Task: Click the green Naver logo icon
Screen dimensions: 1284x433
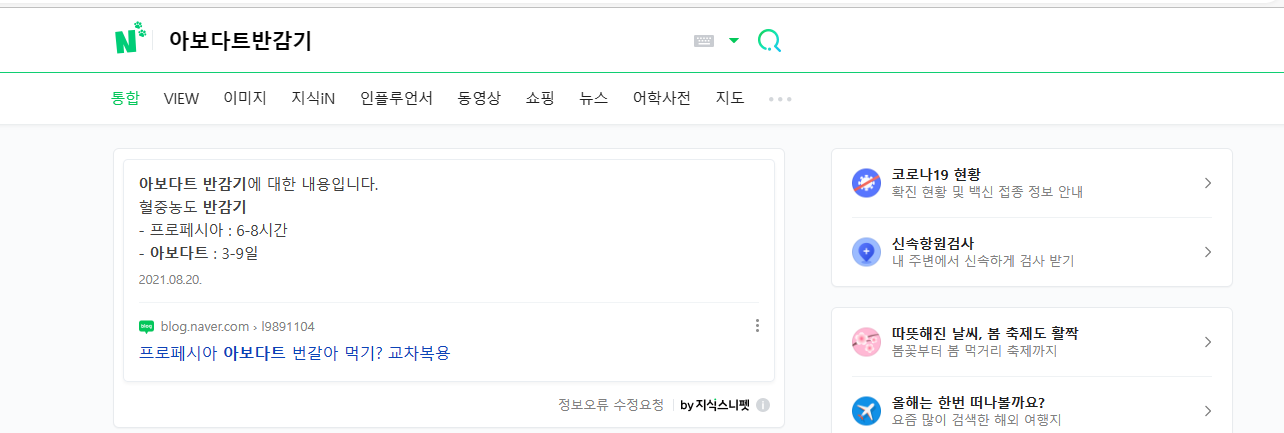Action: click(x=130, y=40)
